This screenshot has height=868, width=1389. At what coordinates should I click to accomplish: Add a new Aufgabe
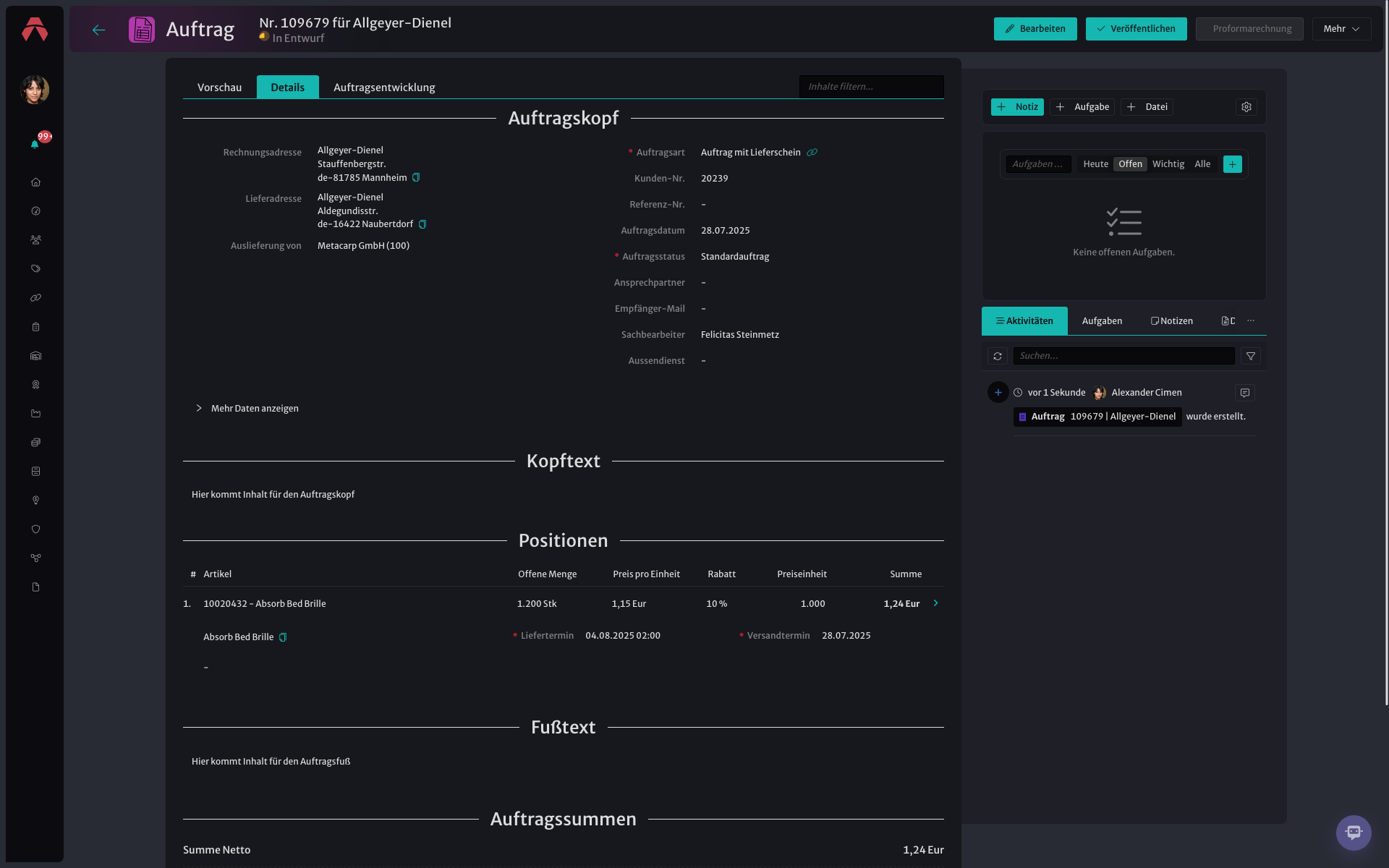coord(1082,107)
